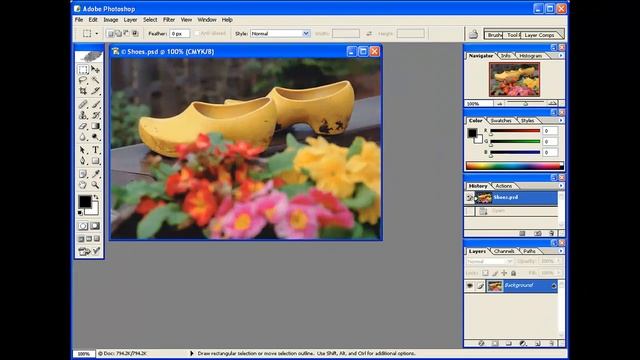Click the Jump to ImageReady icon
The height and width of the screenshot is (360, 640).
click(89, 251)
